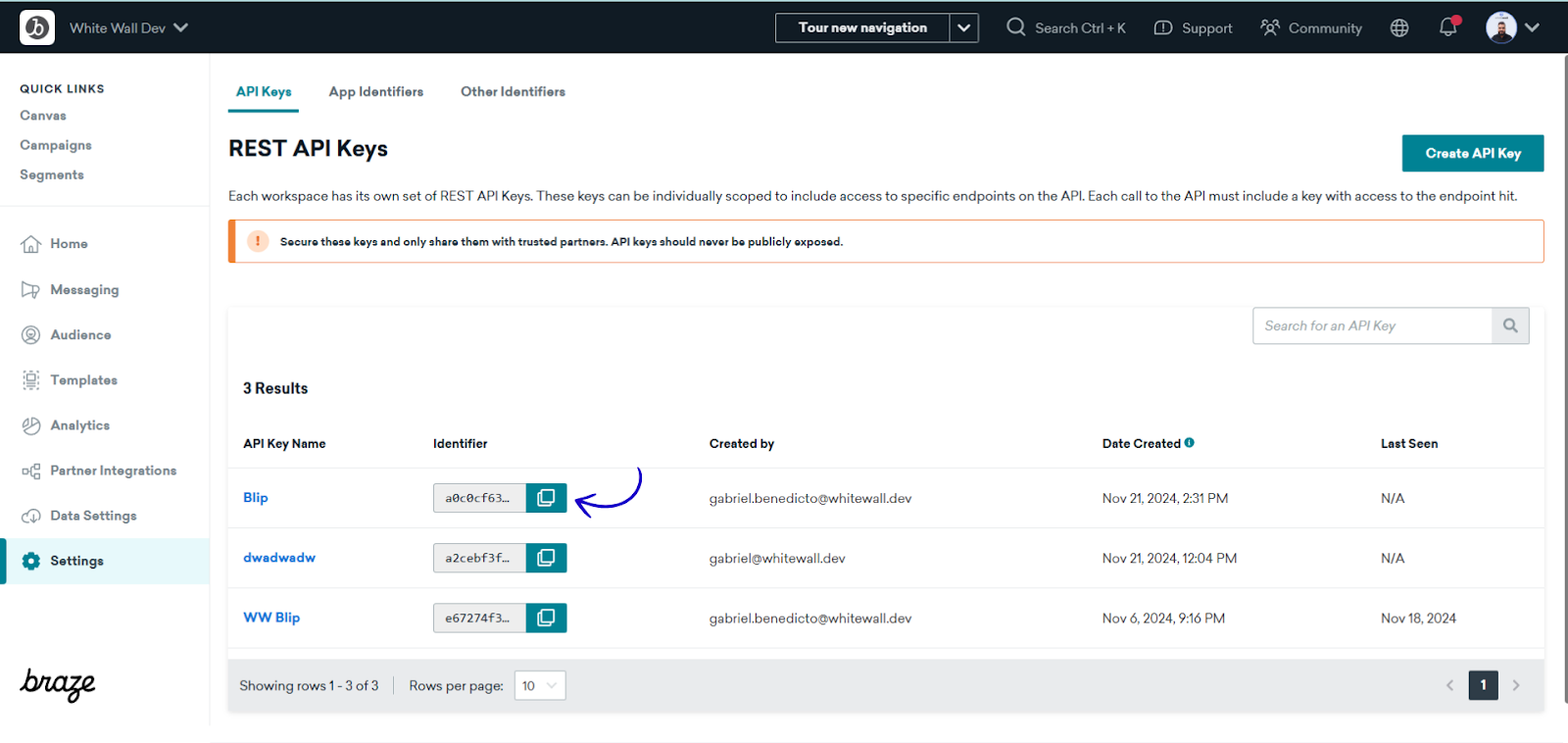The width and height of the screenshot is (1568, 743).
Task: Click the Tour new navigation button
Action: point(862,27)
